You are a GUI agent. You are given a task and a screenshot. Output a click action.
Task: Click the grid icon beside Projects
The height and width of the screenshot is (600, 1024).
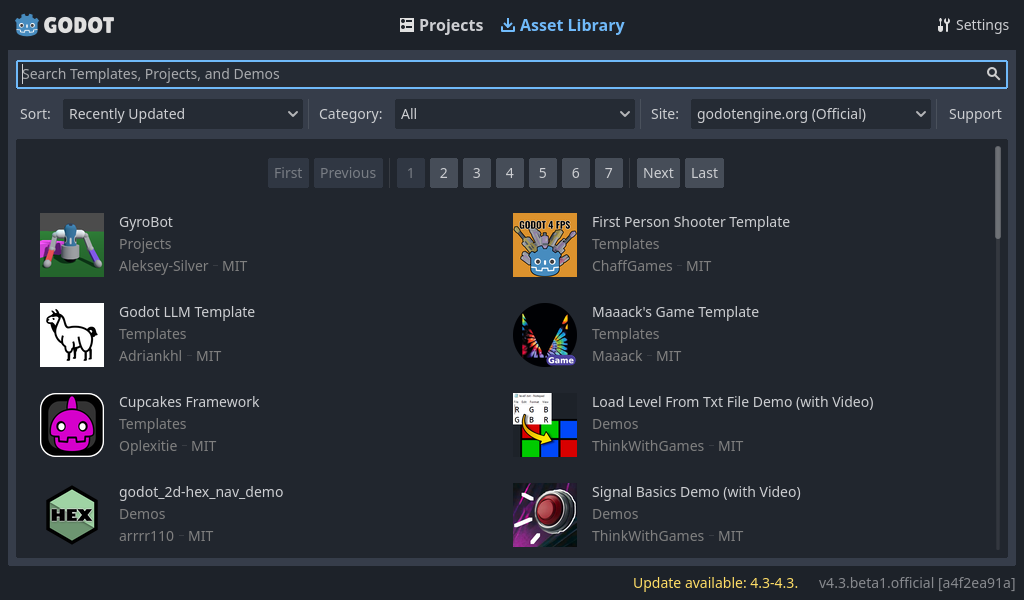406,24
